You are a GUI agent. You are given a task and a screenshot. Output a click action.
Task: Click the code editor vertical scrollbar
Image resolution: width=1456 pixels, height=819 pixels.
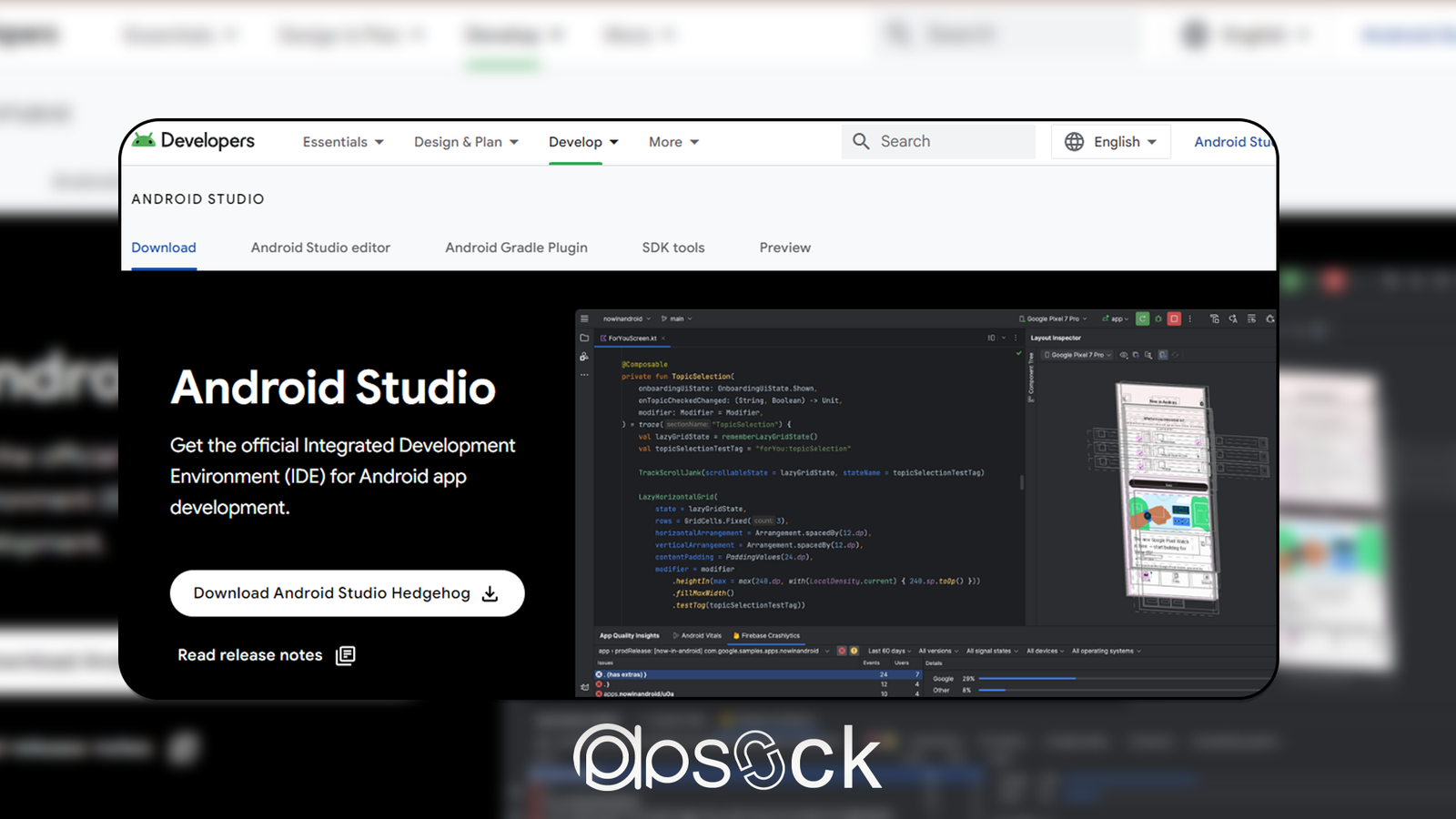tap(1021, 482)
